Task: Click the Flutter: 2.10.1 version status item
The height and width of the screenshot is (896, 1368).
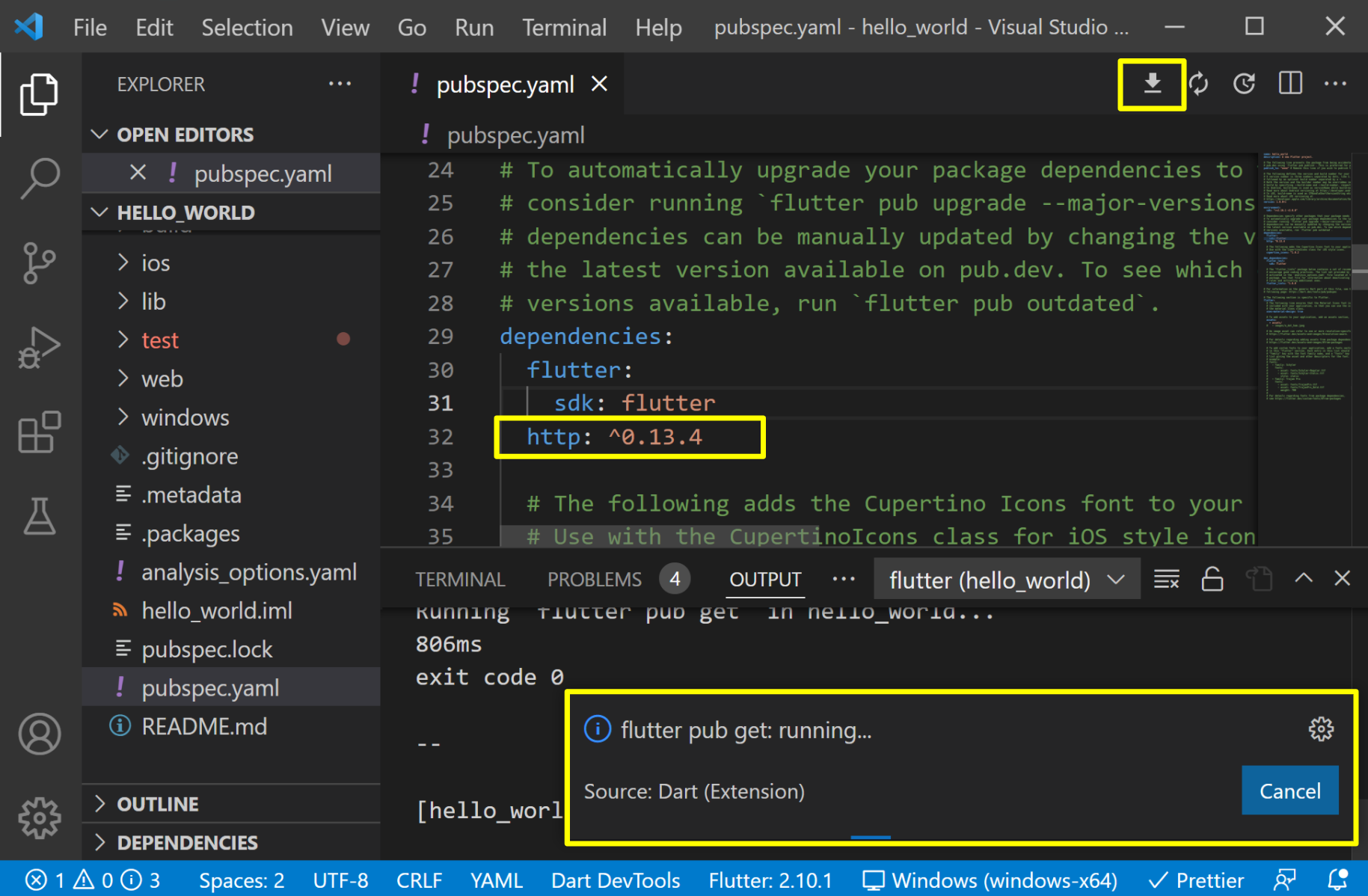Action: (x=770, y=880)
